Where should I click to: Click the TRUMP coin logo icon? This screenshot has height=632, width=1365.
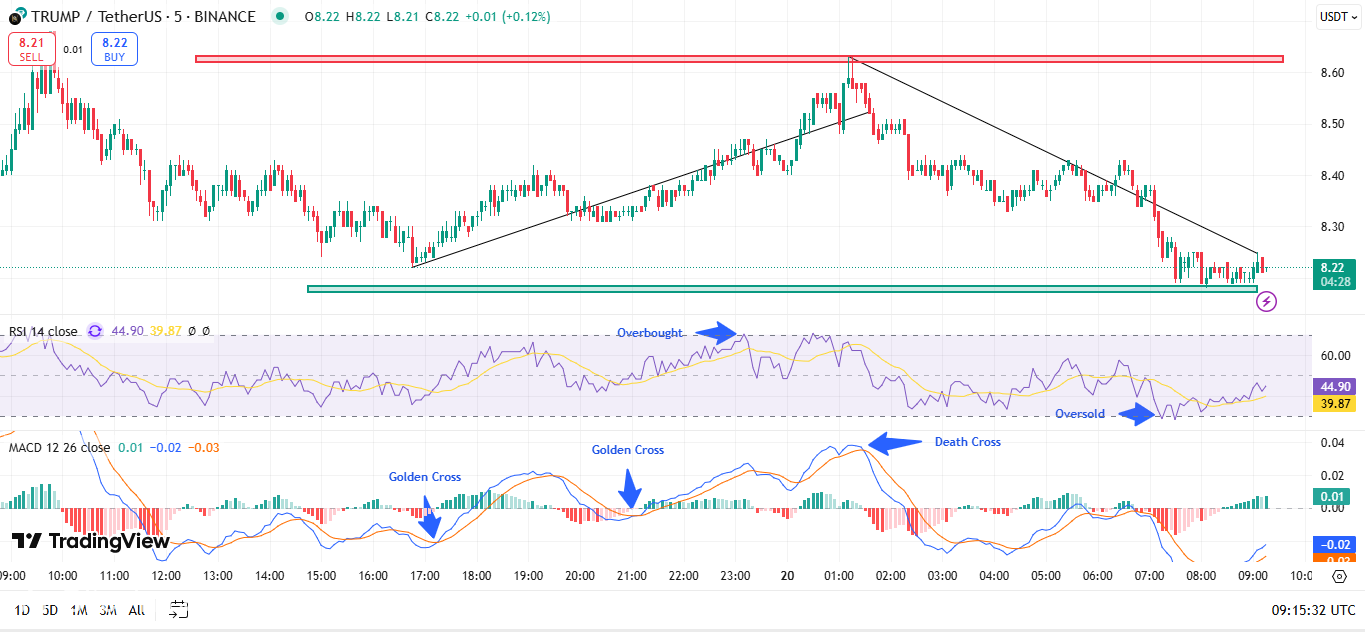click(x=15, y=17)
